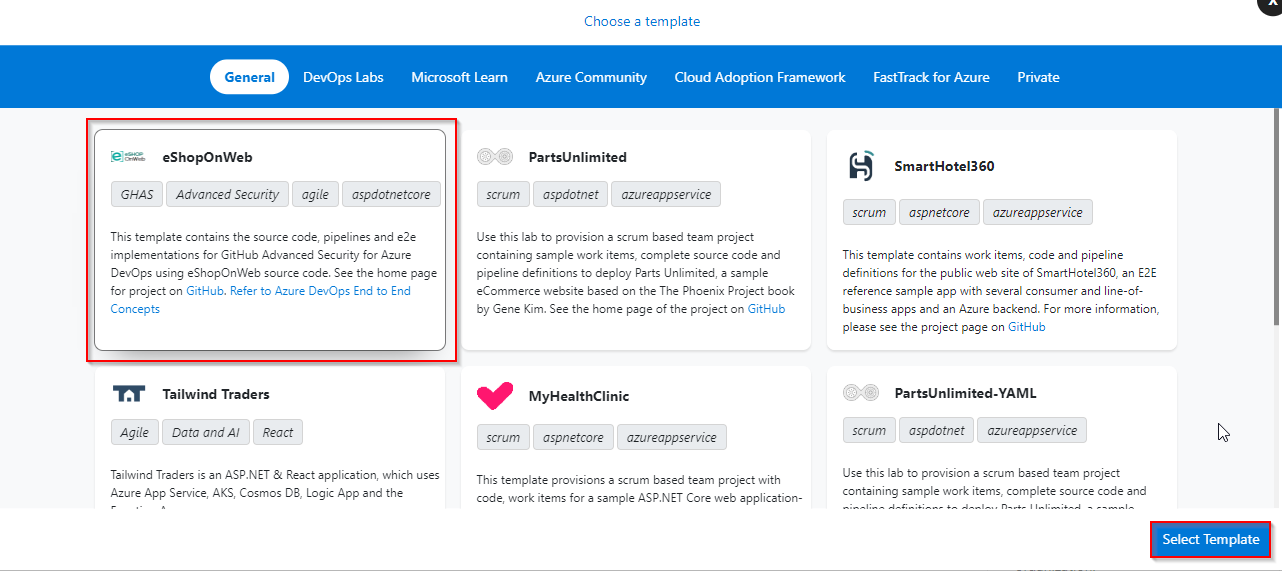Click aspdotnet tag on PartsUnlimited card

coord(570,194)
